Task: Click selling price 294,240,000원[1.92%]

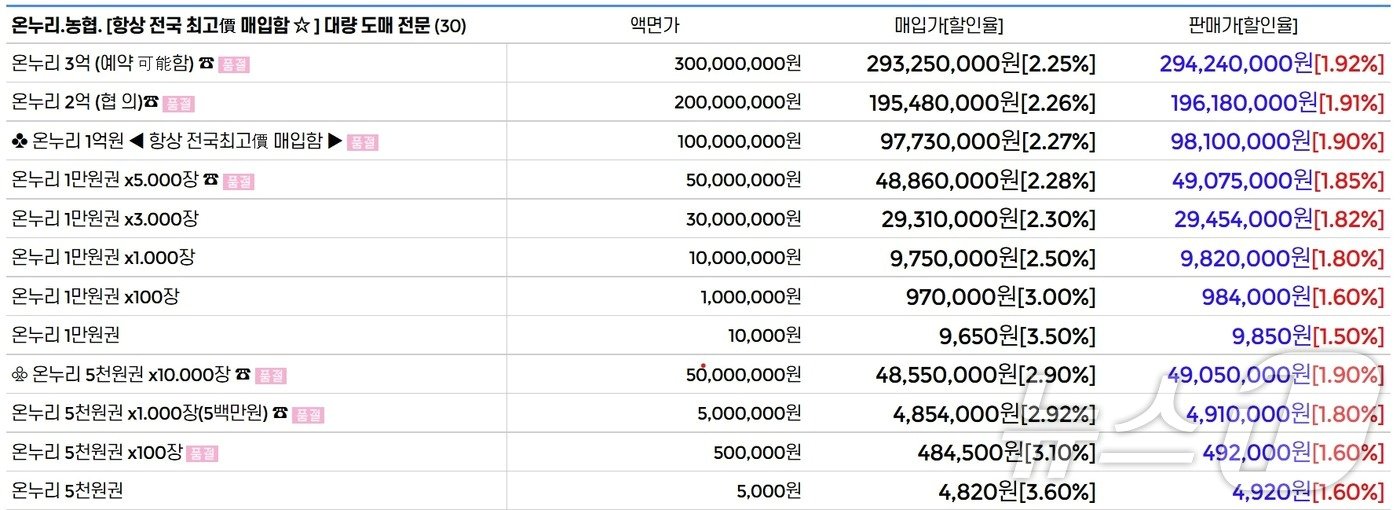Action: click(x=1272, y=64)
